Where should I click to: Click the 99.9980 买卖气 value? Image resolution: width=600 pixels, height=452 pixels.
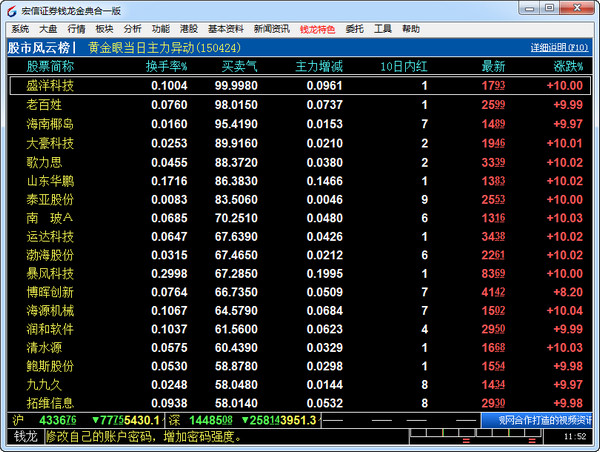click(x=236, y=85)
